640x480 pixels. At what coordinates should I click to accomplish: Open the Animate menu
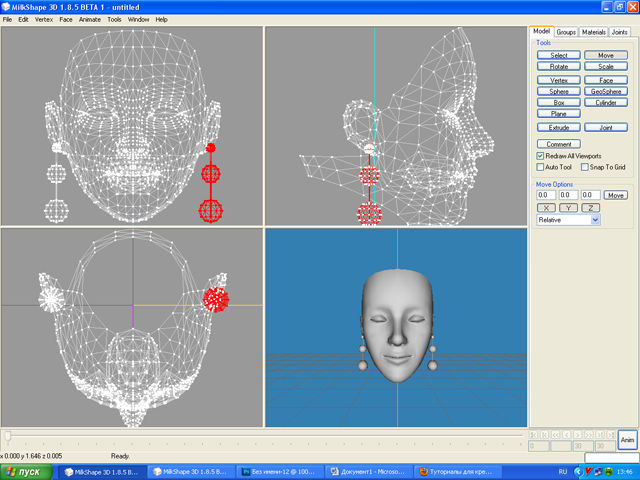coord(89,19)
